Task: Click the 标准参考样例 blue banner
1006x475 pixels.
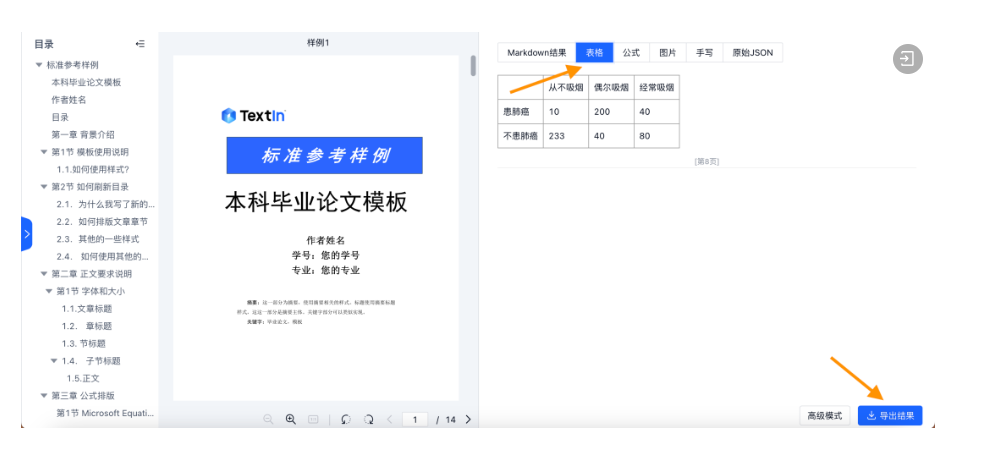Action: point(324,155)
